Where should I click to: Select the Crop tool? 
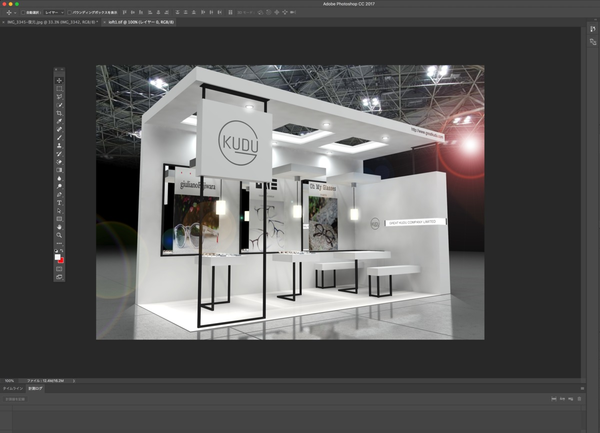click(59, 113)
